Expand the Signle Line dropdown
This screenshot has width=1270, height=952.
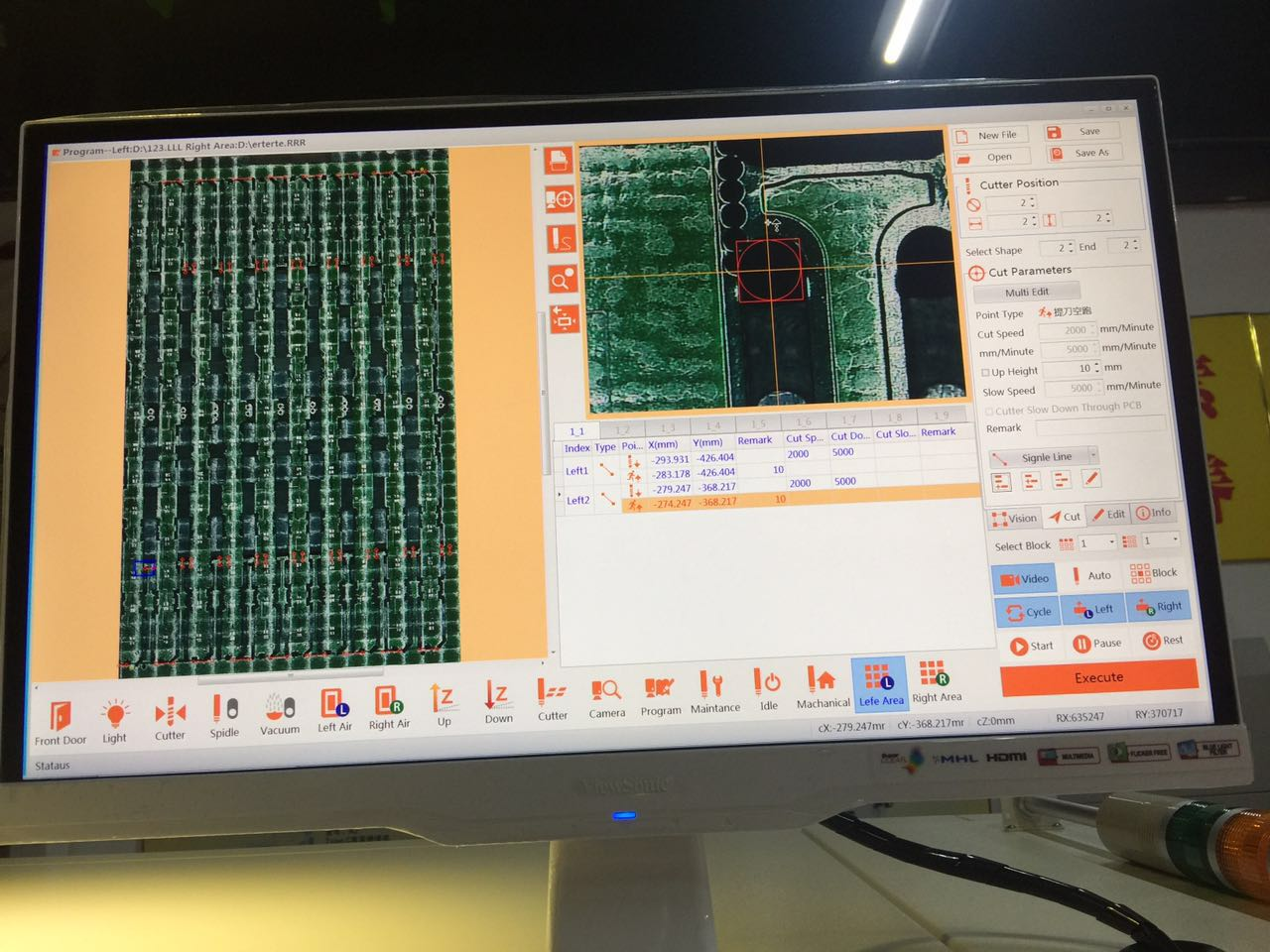tap(1092, 455)
